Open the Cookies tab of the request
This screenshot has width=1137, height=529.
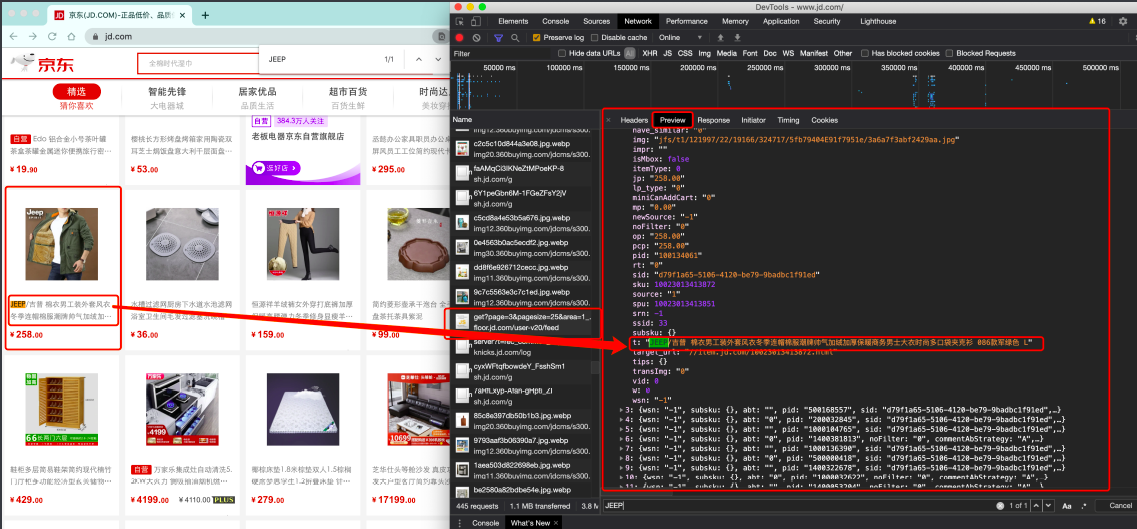(824, 120)
